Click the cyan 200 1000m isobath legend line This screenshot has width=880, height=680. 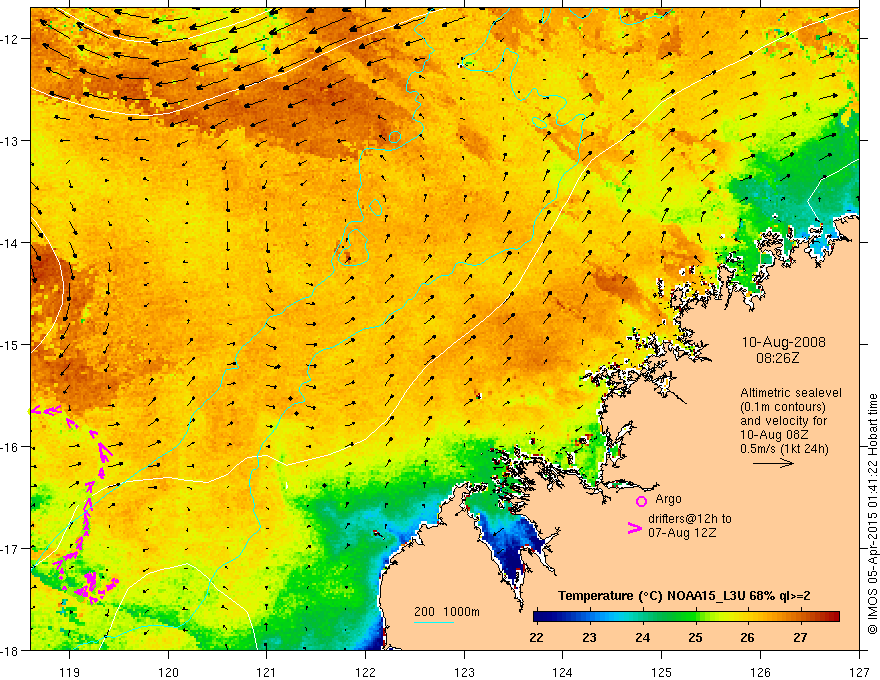click(x=433, y=622)
